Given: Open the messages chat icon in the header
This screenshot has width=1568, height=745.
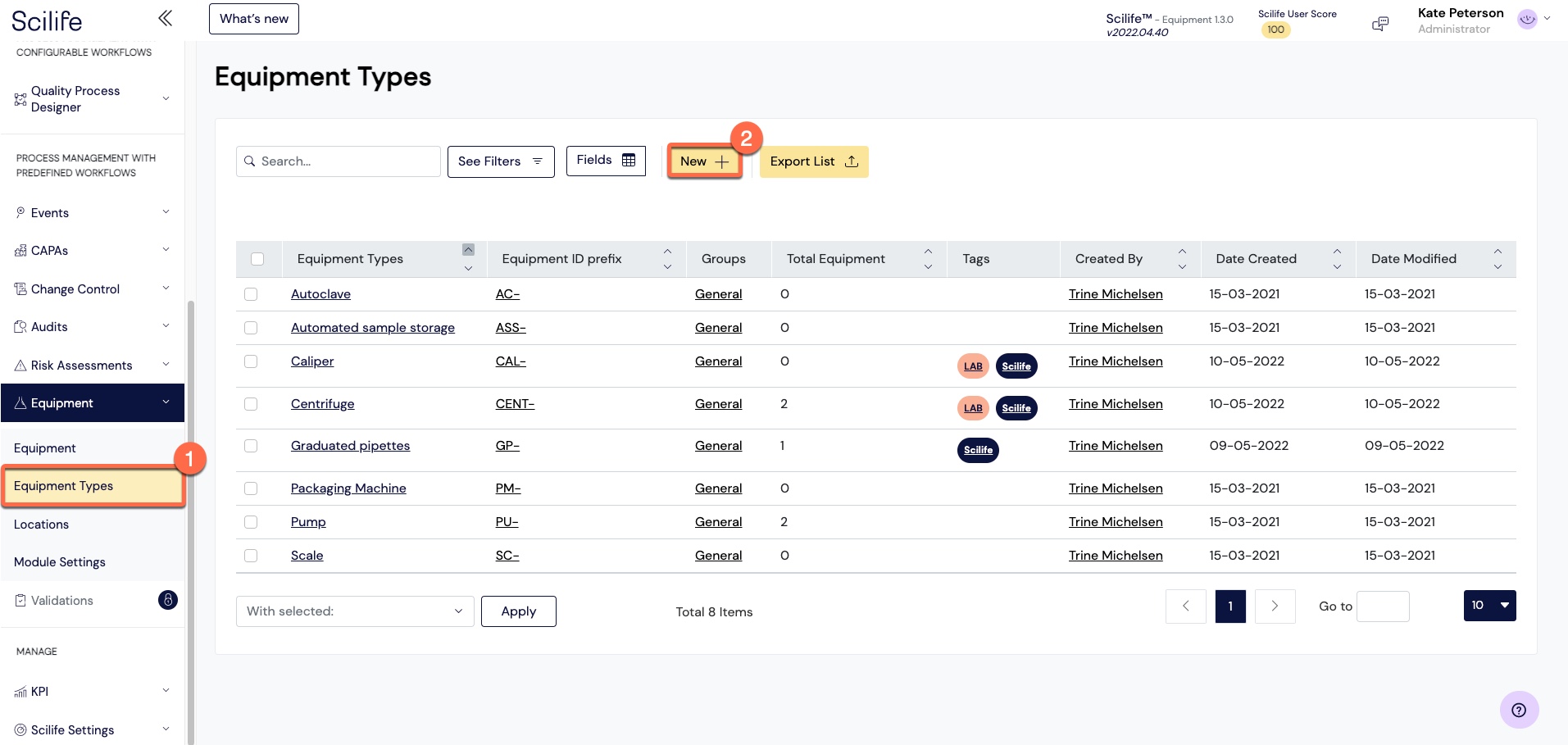Looking at the screenshot, I should coord(1380,24).
